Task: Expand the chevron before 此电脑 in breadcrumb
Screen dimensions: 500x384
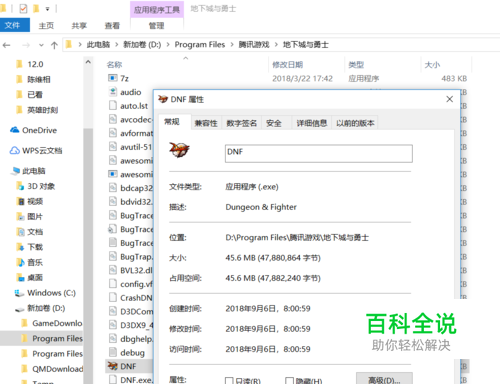Action: coord(80,45)
